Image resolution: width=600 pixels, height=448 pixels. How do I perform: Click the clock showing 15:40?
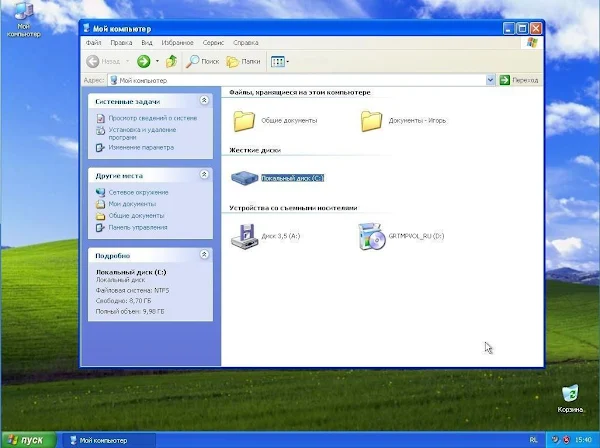(x=584, y=440)
